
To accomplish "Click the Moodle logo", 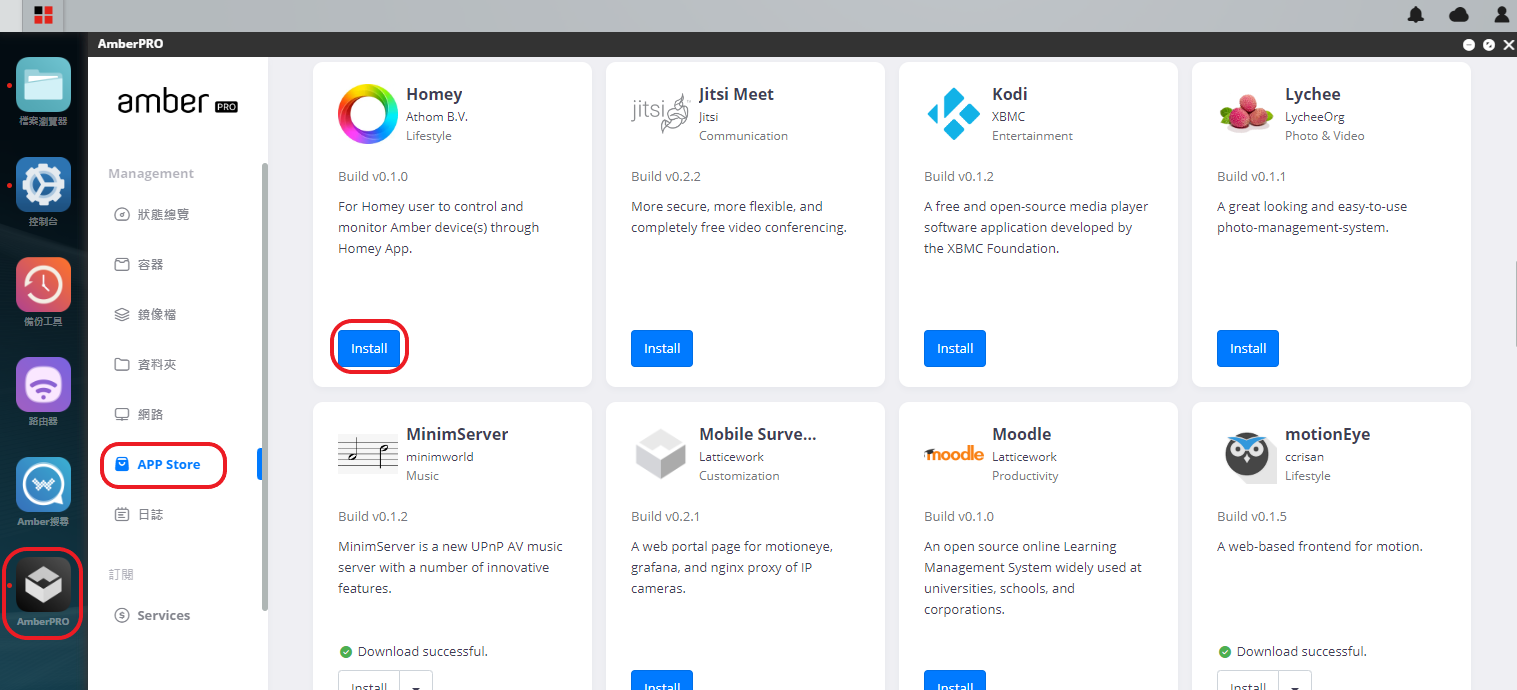I will 954,453.
